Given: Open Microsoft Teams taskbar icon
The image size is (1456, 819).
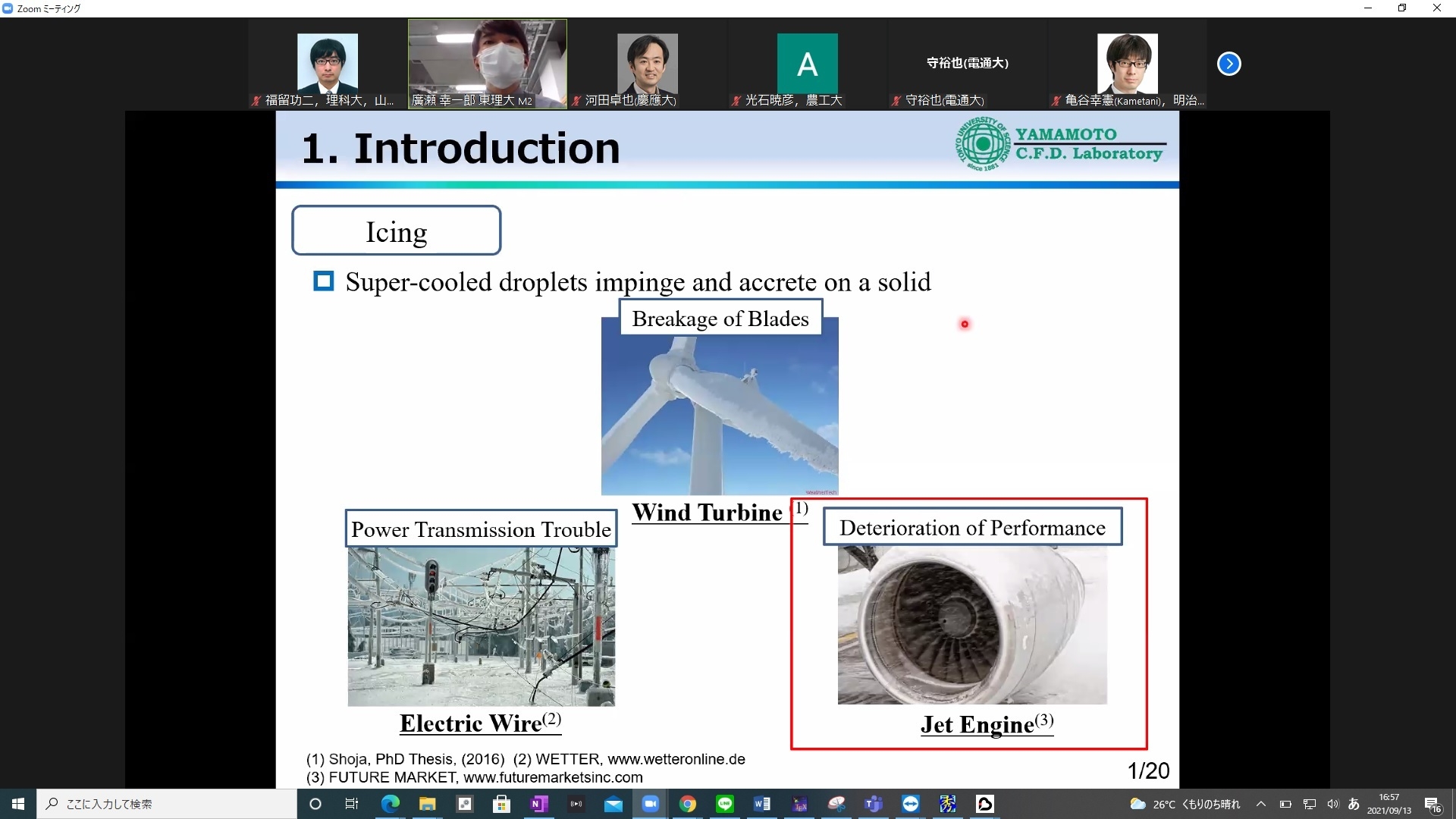Looking at the screenshot, I should [874, 804].
